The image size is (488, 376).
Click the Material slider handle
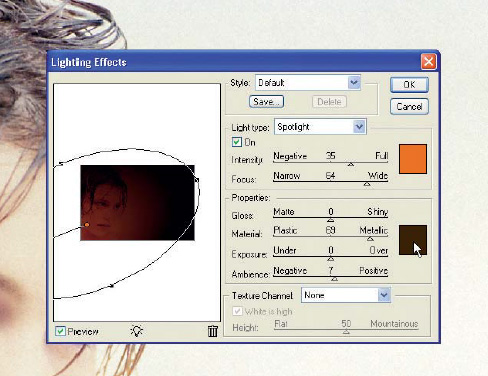click(370, 239)
